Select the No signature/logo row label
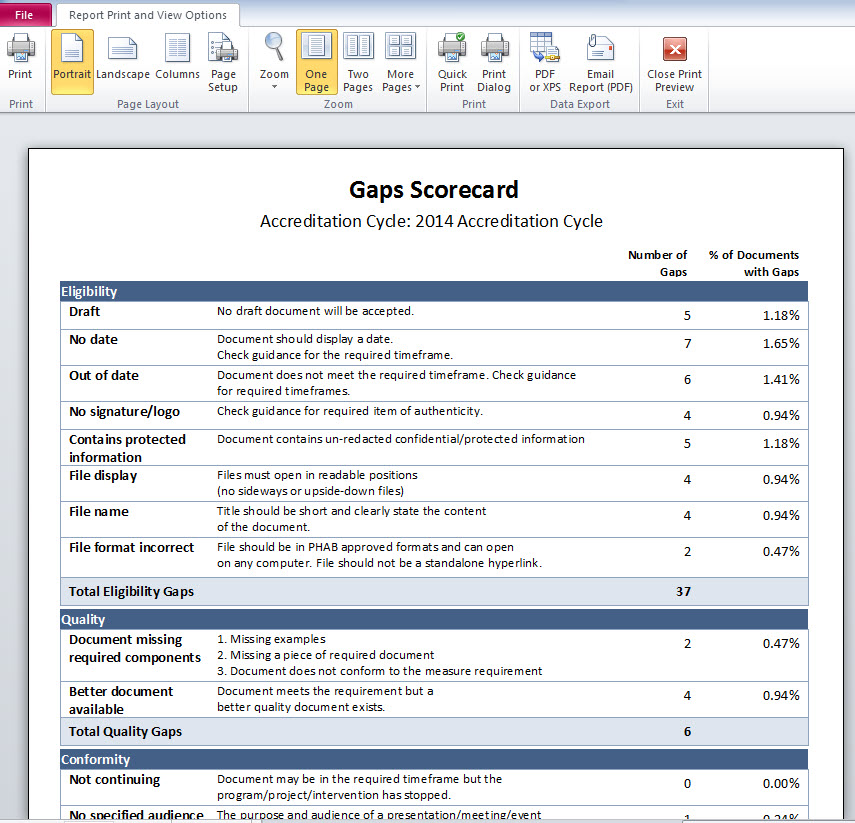The height and width of the screenshot is (823, 855). pyautogui.click(x=124, y=412)
